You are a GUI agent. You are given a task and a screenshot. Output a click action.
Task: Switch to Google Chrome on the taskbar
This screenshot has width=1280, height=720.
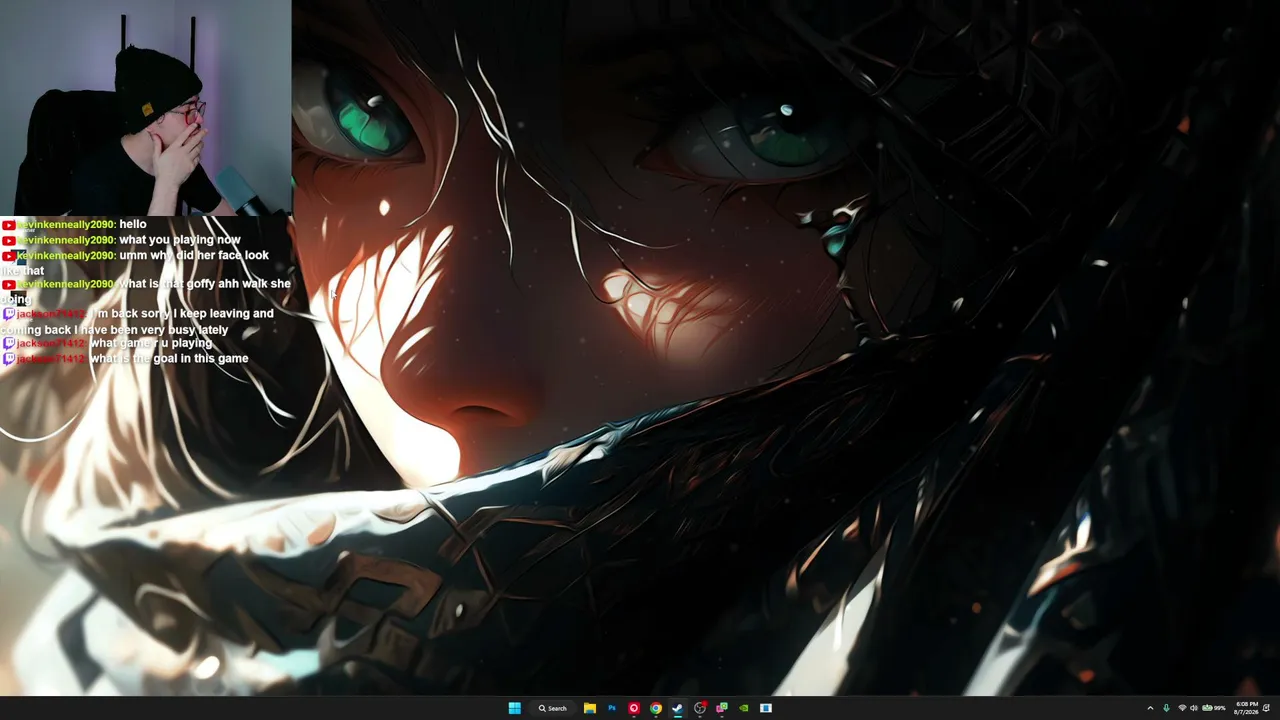click(656, 708)
